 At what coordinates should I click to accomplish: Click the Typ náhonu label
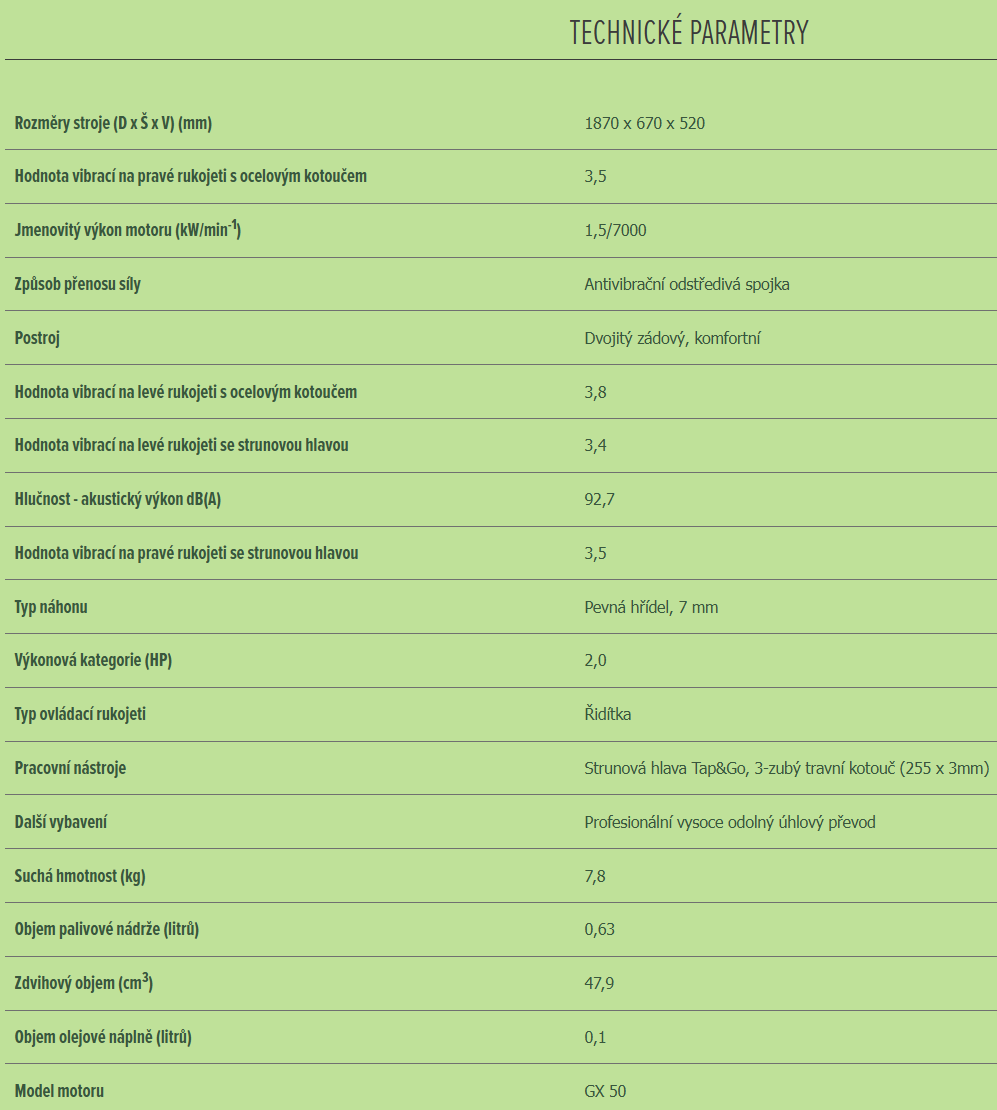coord(58,607)
